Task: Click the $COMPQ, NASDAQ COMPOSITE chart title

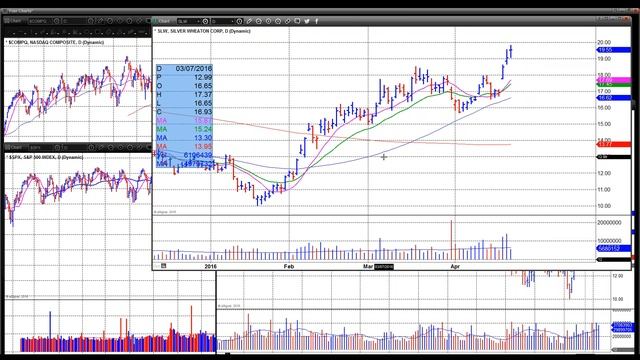Action: click(x=56, y=42)
